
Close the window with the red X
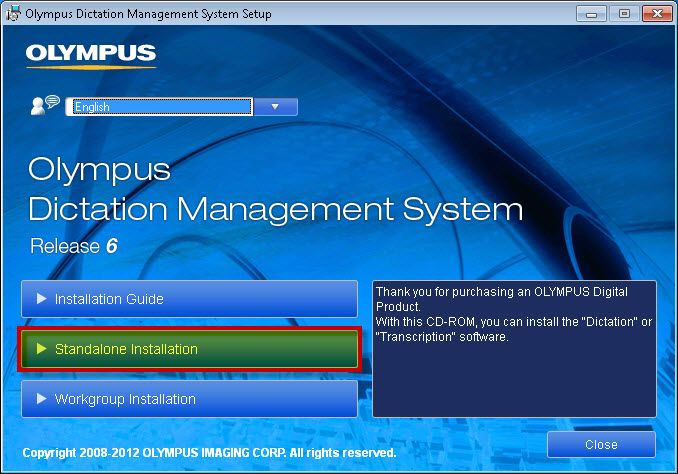657,14
